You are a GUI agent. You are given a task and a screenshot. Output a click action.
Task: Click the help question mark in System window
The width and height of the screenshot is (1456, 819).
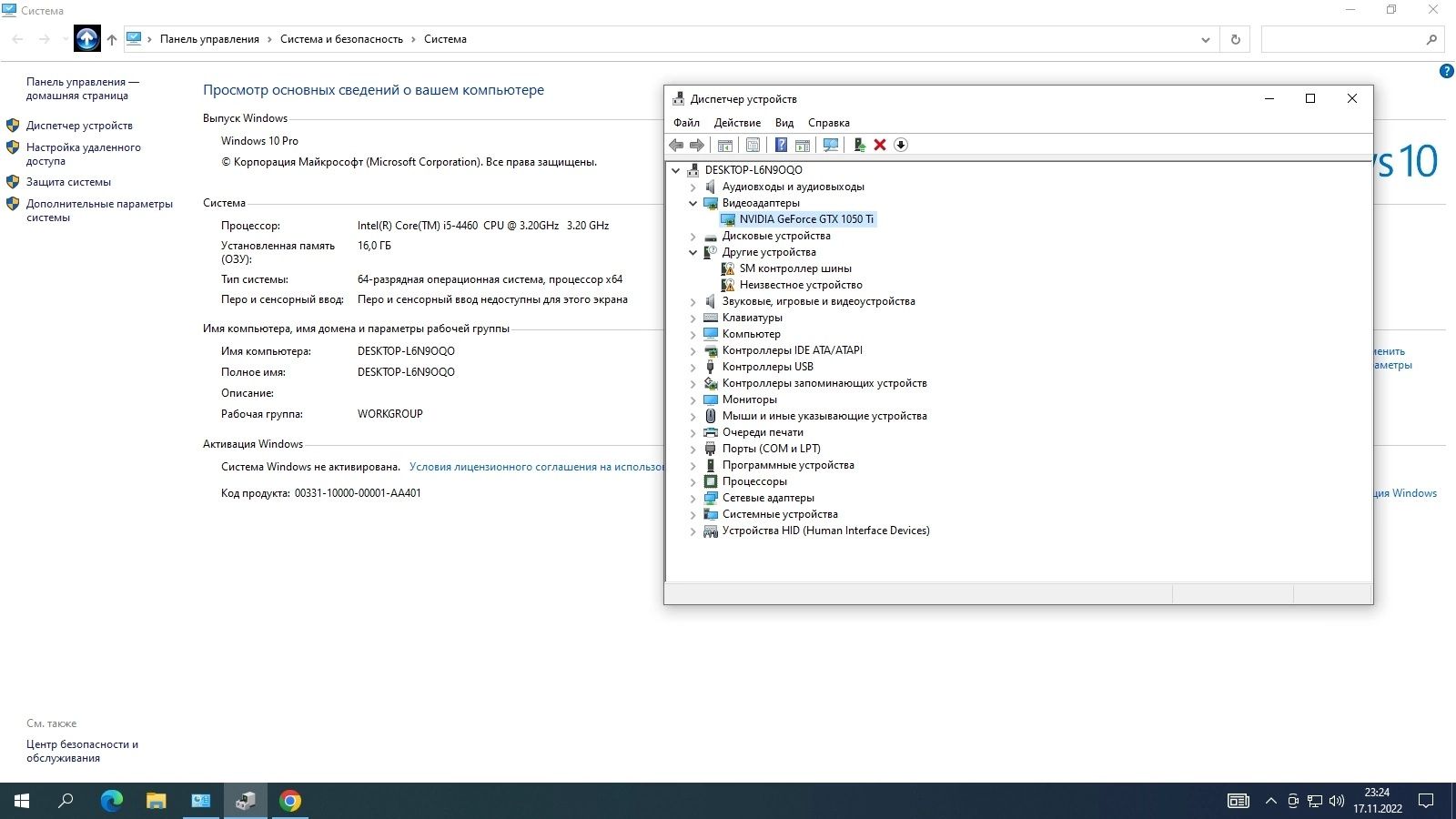[1446, 71]
